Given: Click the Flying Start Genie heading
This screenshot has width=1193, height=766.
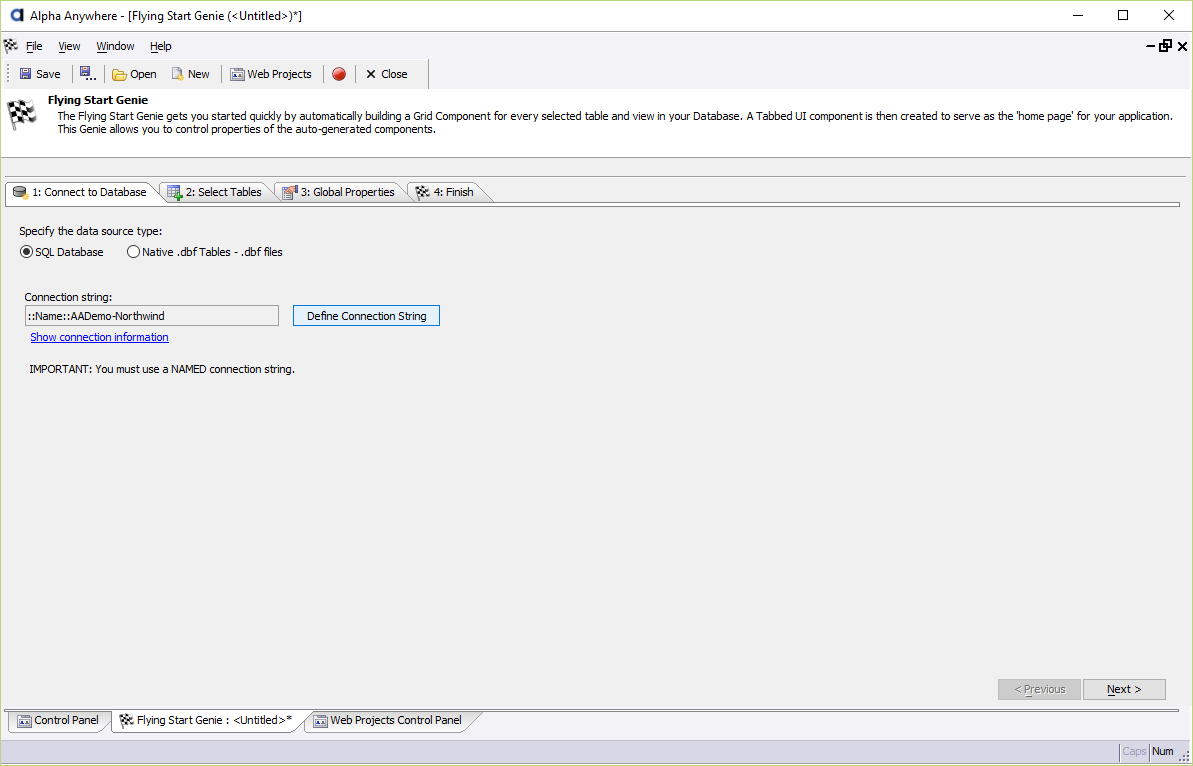Looking at the screenshot, I should [98, 100].
